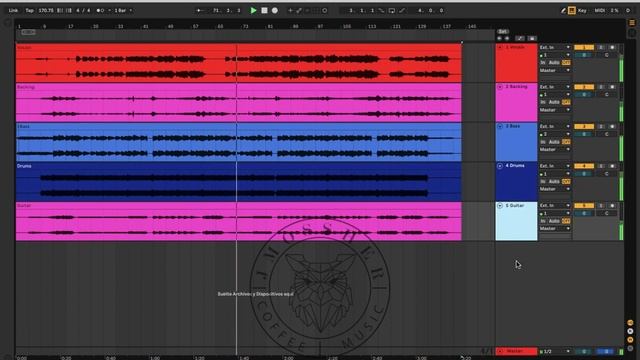The image size is (640, 360).
Task: Click the automation lock icon beside locator arrows
Action: tap(532, 38)
